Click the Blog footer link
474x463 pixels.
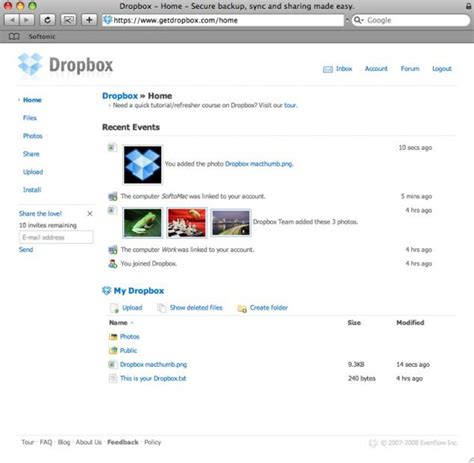pos(64,442)
